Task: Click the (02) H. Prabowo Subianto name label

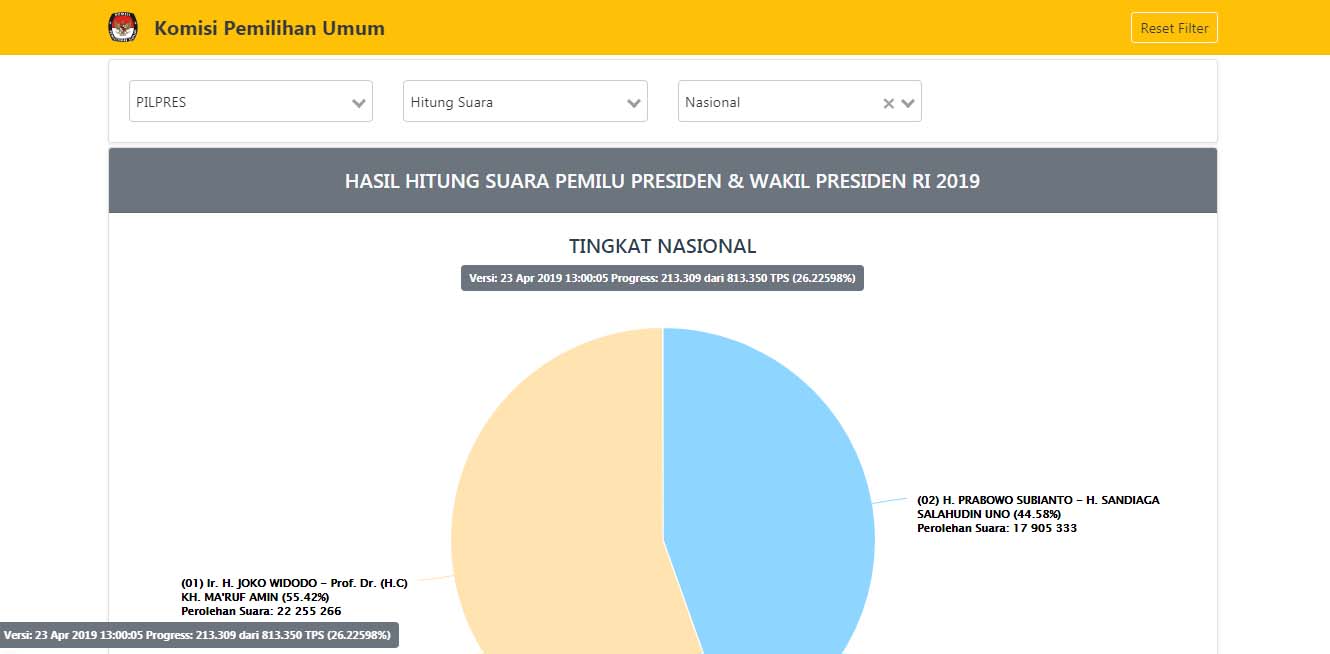Action: pos(1038,500)
